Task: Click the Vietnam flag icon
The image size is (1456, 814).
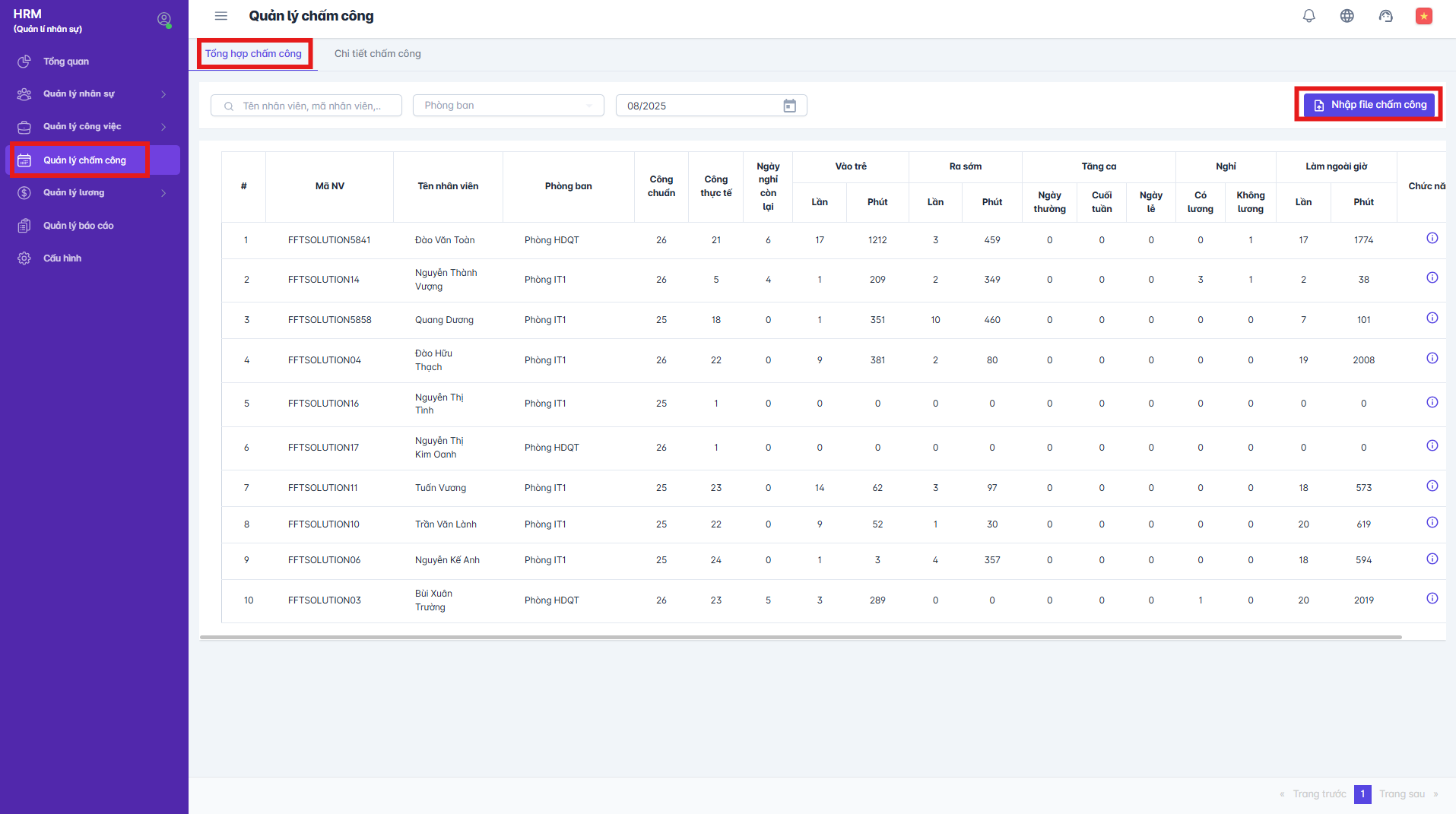Action: coord(1423,16)
